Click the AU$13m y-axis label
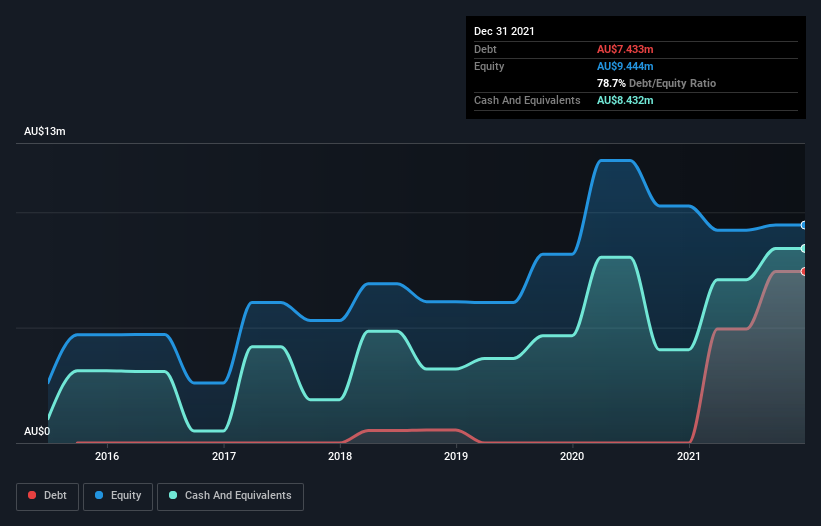 click(x=45, y=131)
